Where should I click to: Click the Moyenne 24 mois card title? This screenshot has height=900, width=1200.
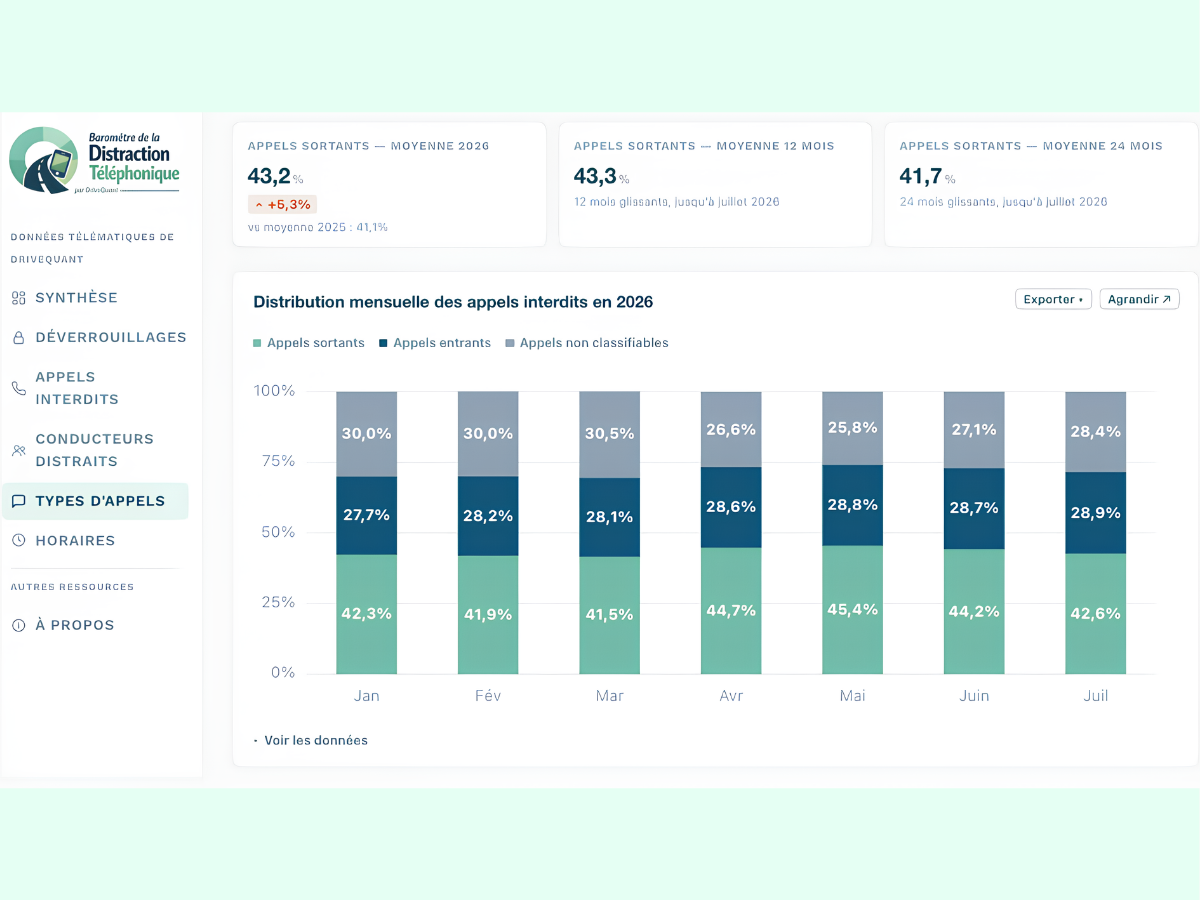[1031, 146]
